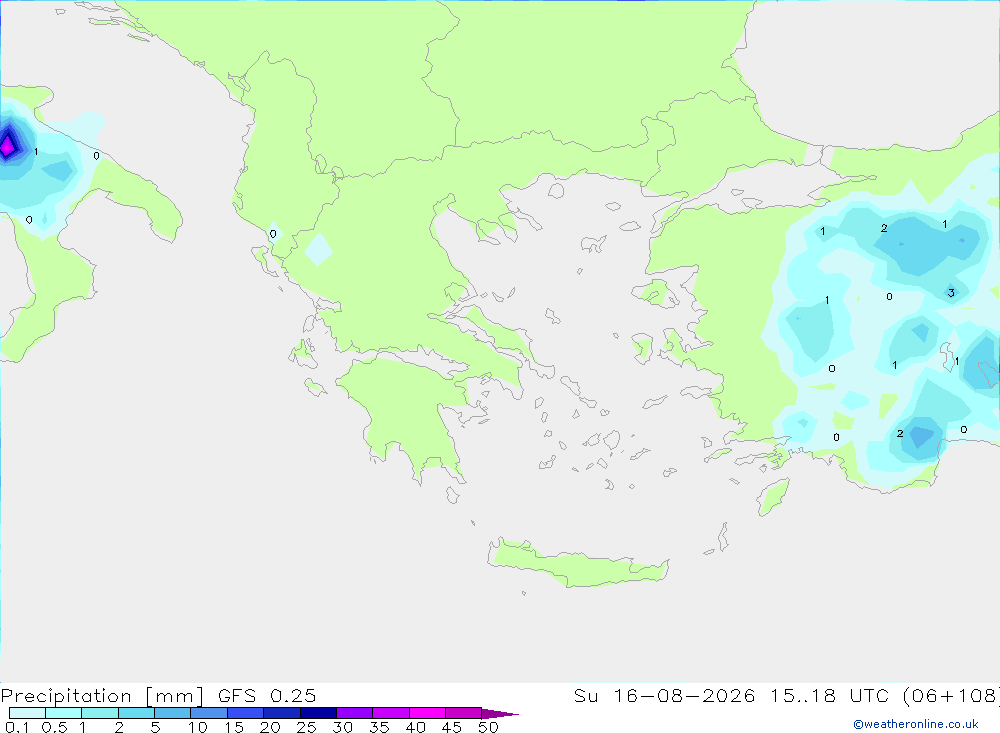Select the legend label "15"

[x=234, y=727]
